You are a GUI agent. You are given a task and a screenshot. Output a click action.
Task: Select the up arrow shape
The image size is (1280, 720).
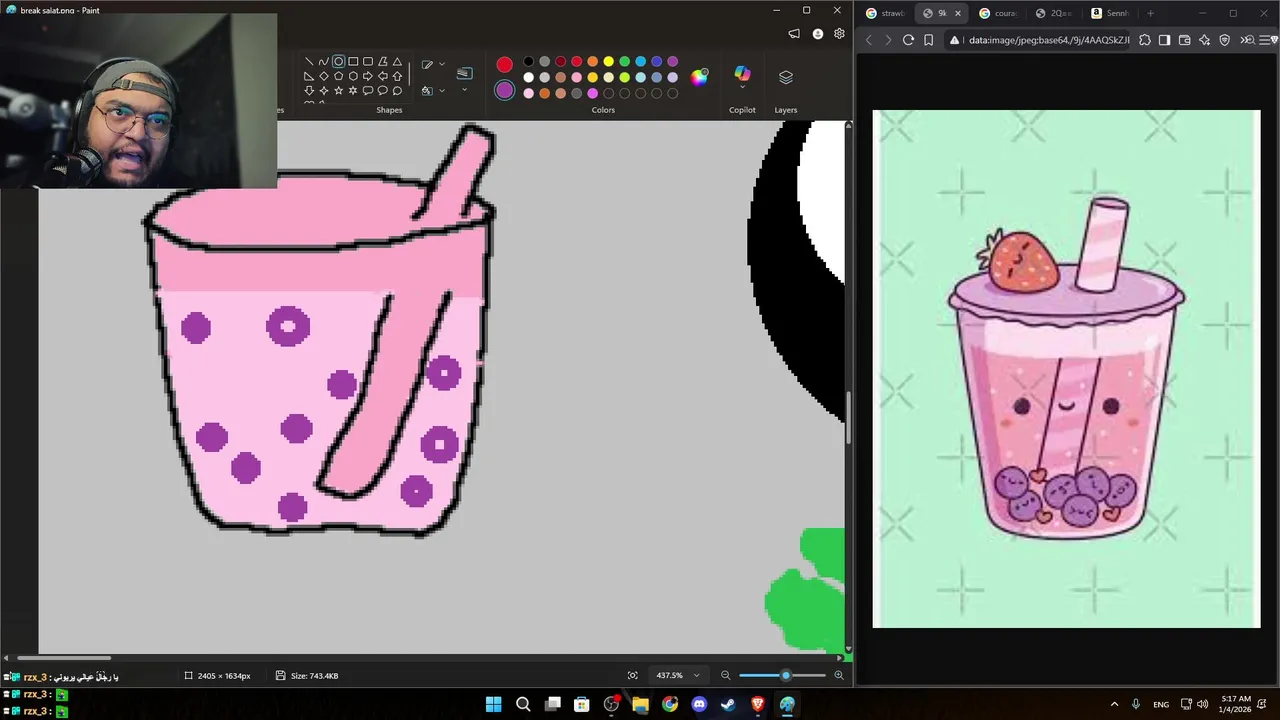click(x=397, y=76)
